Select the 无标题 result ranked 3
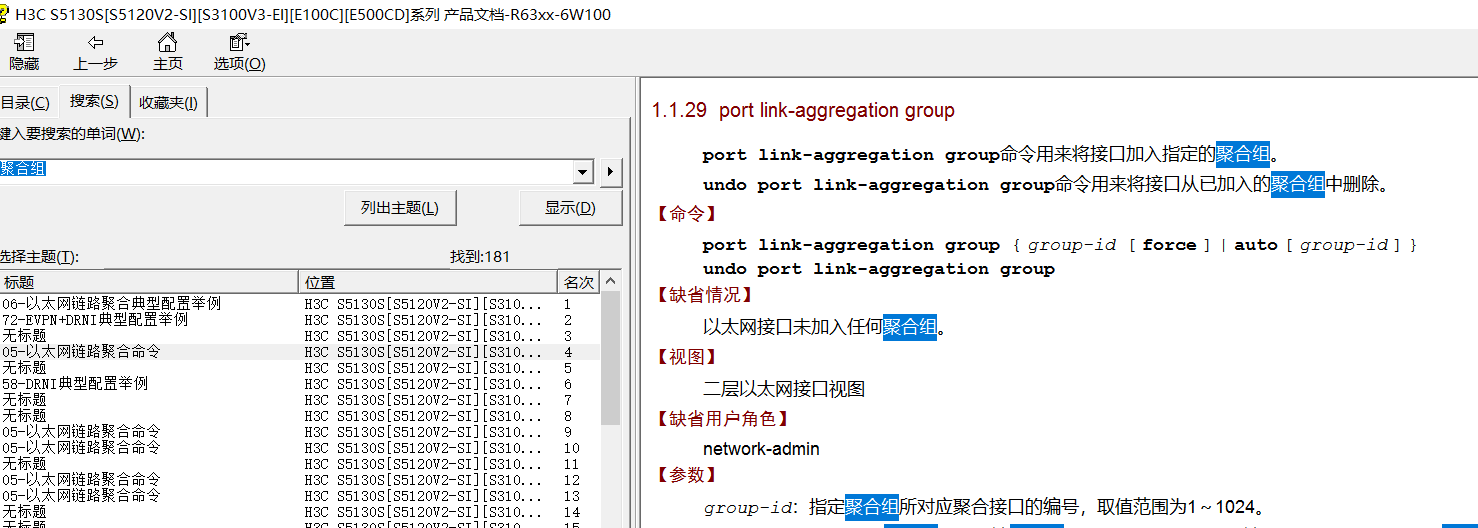This screenshot has width=1478, height=528. click(x=300, y=336)
